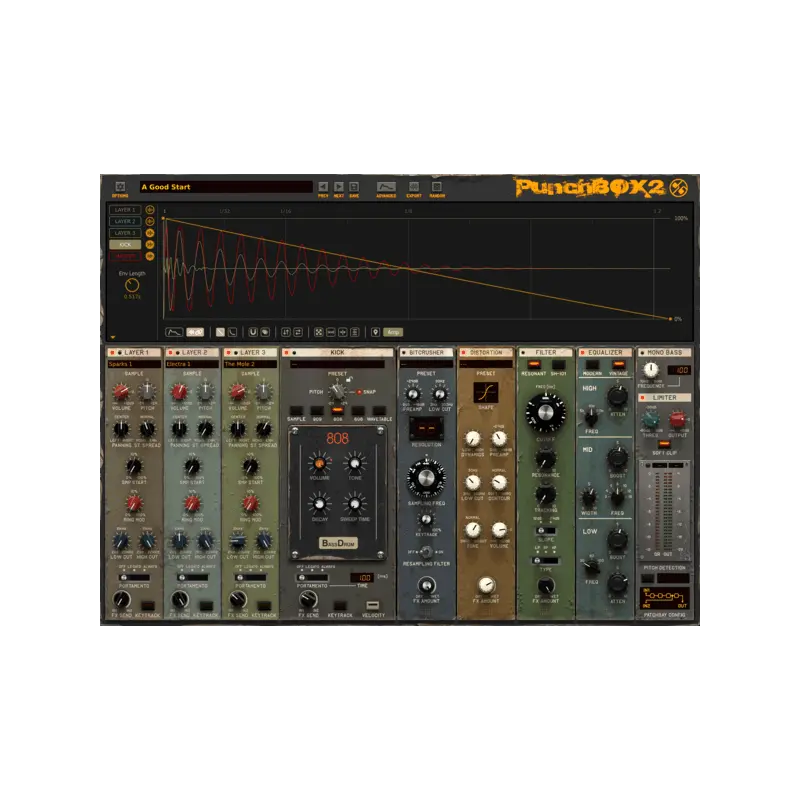Load the next preset with Next

(339, 187)
